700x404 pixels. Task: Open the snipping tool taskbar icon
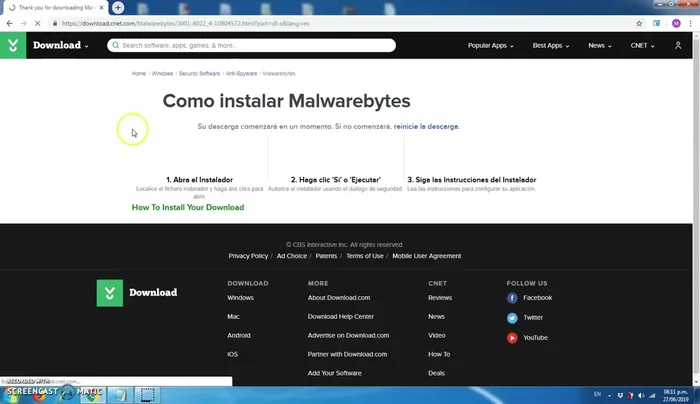pyautogui.click(x=147, y=395)
